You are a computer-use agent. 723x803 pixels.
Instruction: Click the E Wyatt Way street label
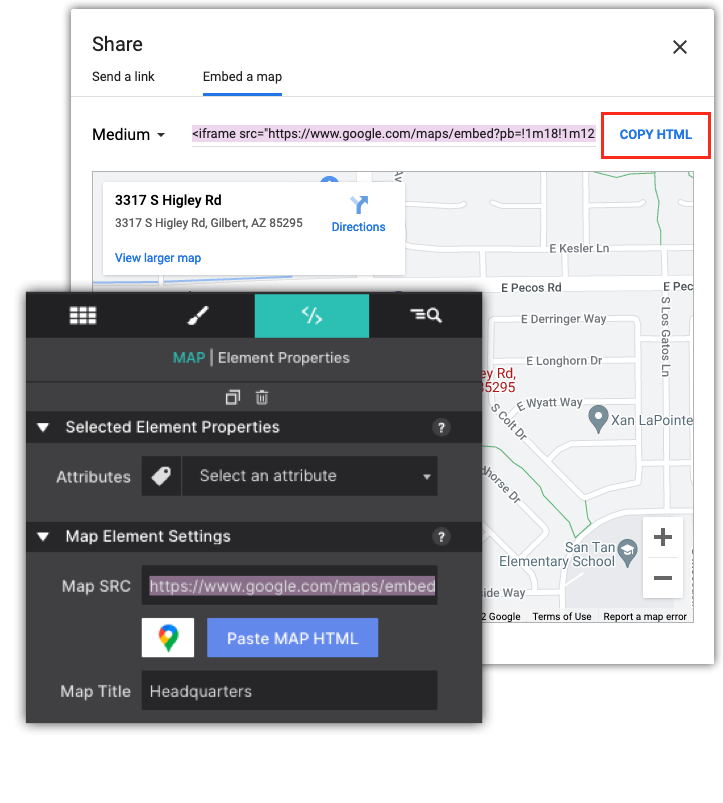[x=549, y=404]
